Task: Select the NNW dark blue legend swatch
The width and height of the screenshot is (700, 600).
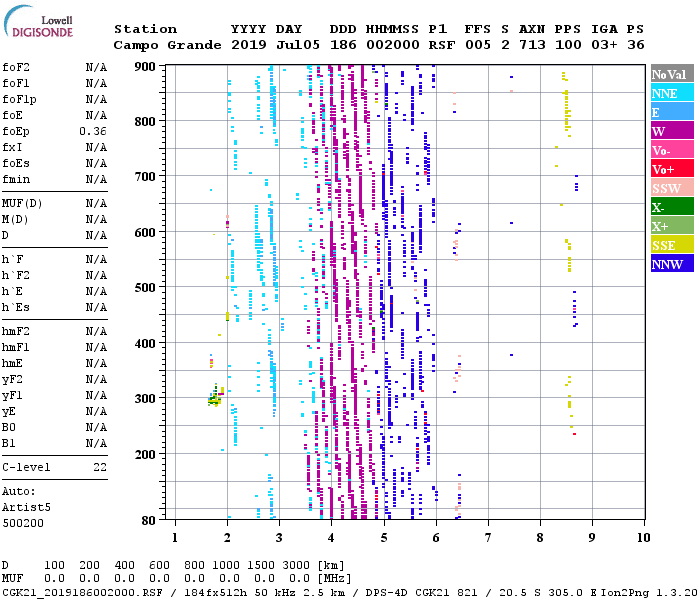Action: (x=672, y=263)
